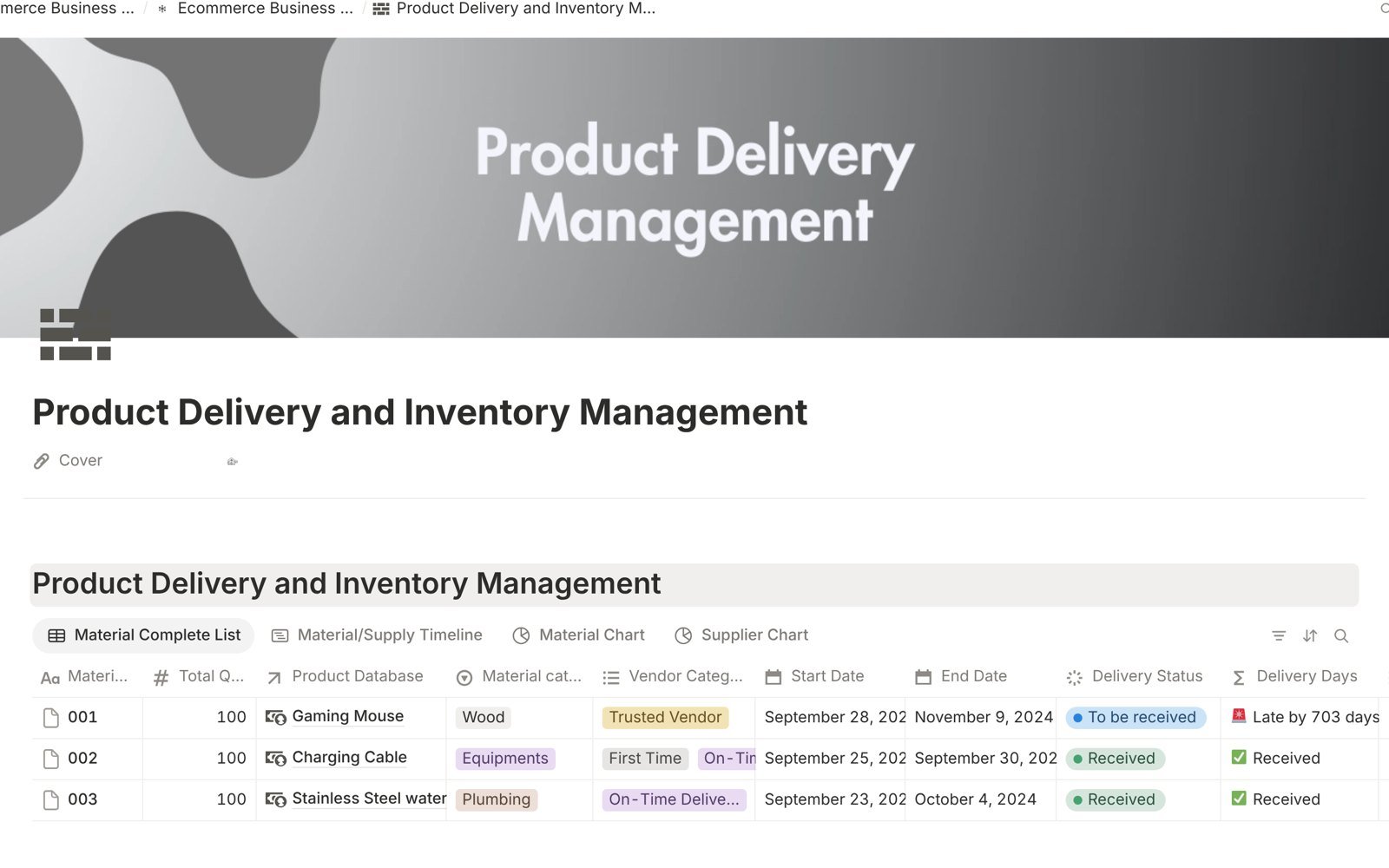1389x868 pixels.
Task: Click the October 4, 2024 end date
Action: click(x=975, y=799)
